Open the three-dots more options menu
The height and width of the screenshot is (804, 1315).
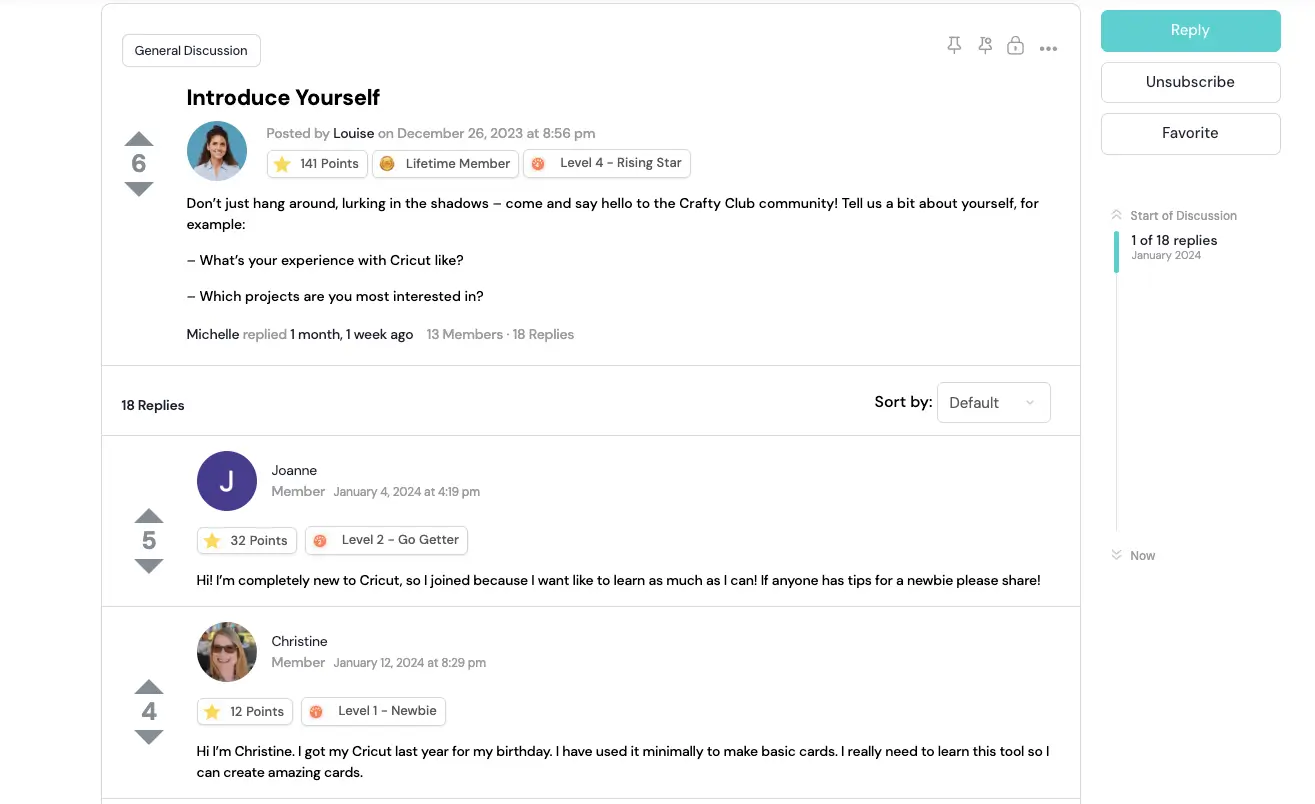point(1048,48)
